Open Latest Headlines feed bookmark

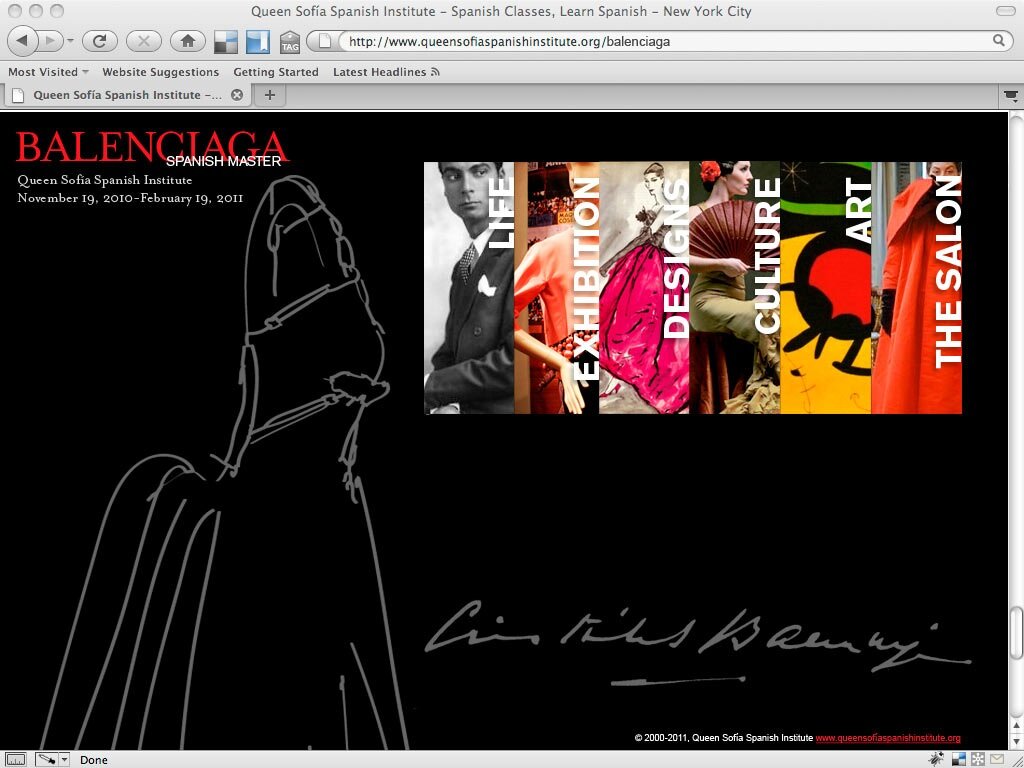[x=386, y=72]
